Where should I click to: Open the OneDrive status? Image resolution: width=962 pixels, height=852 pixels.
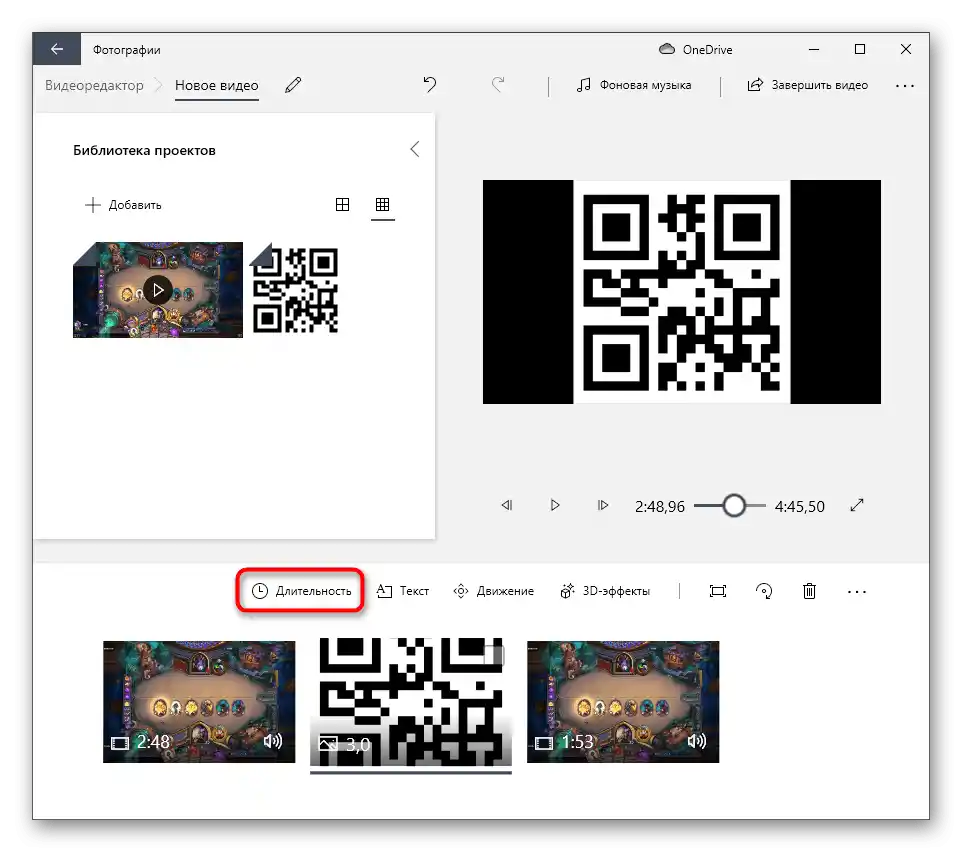pyautogui.click(x=696, y=50)
